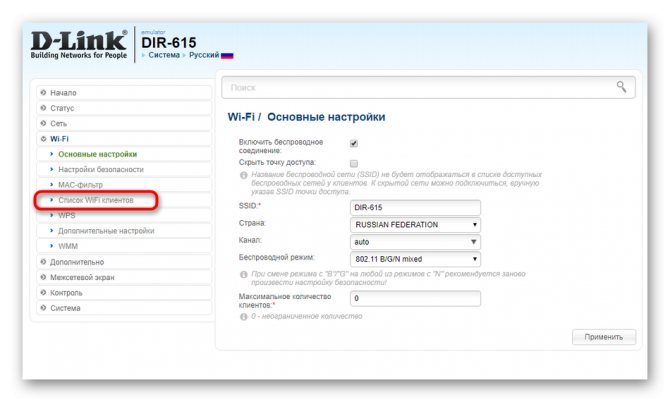
Task: Expand the Контроль menu section
Action: [x=124, y=293]
